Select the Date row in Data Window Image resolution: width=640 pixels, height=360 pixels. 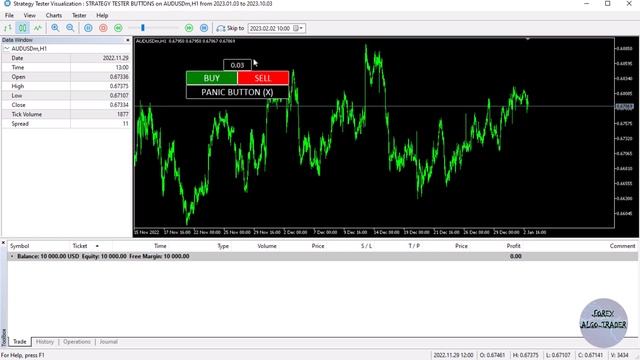pyautogui.click(x=66, y=58)
